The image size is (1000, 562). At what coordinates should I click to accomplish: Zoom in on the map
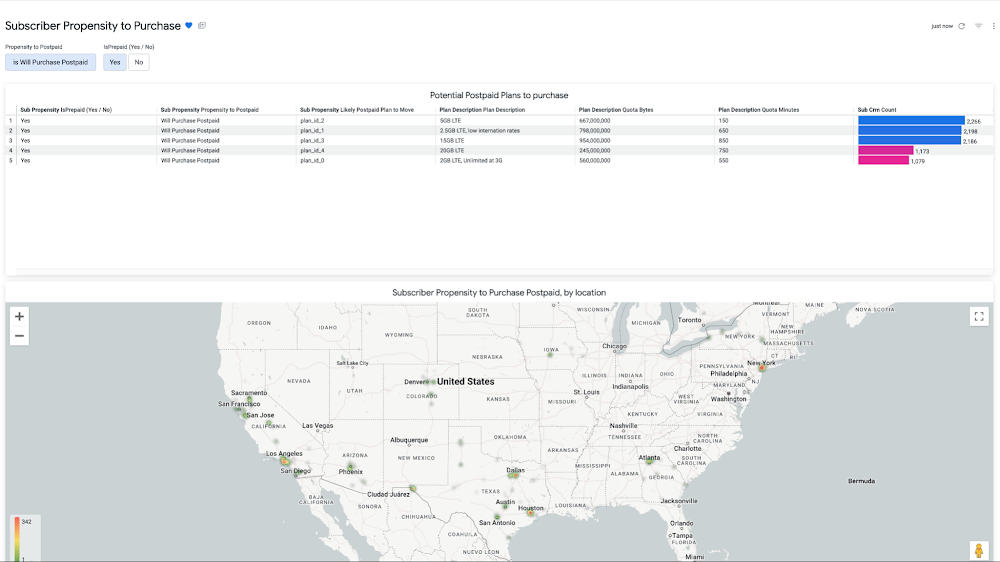[x=19, y=316]
